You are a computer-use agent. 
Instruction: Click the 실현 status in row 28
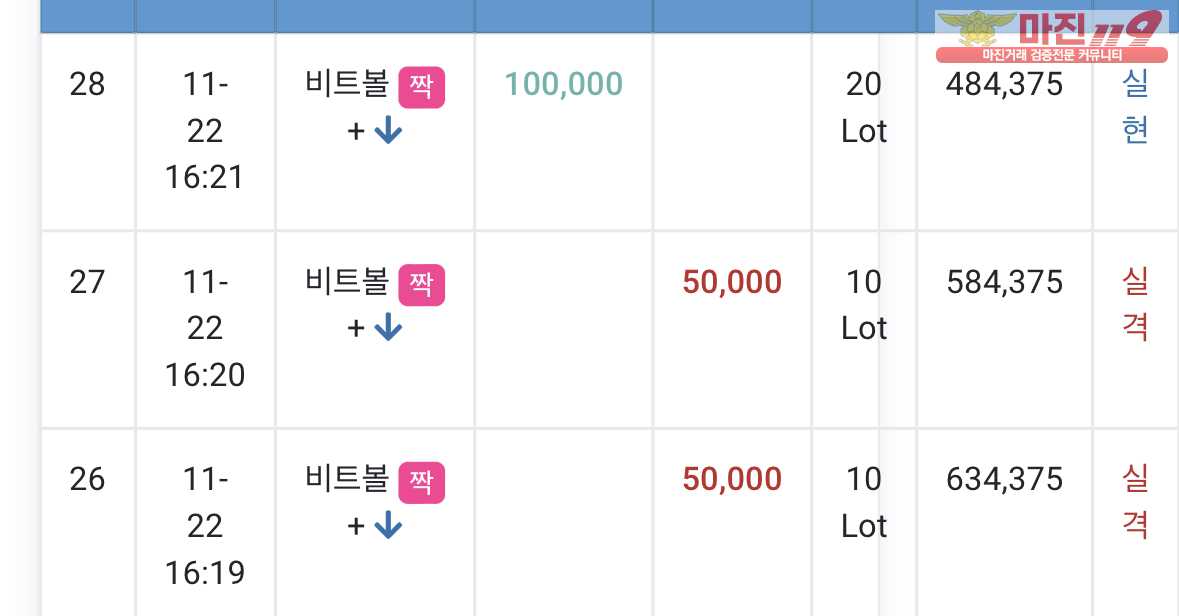(x=1135, y=106)
